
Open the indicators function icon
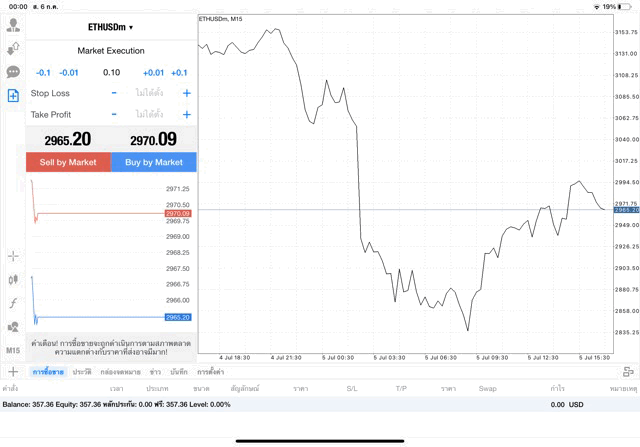click(x=13, y=303)
